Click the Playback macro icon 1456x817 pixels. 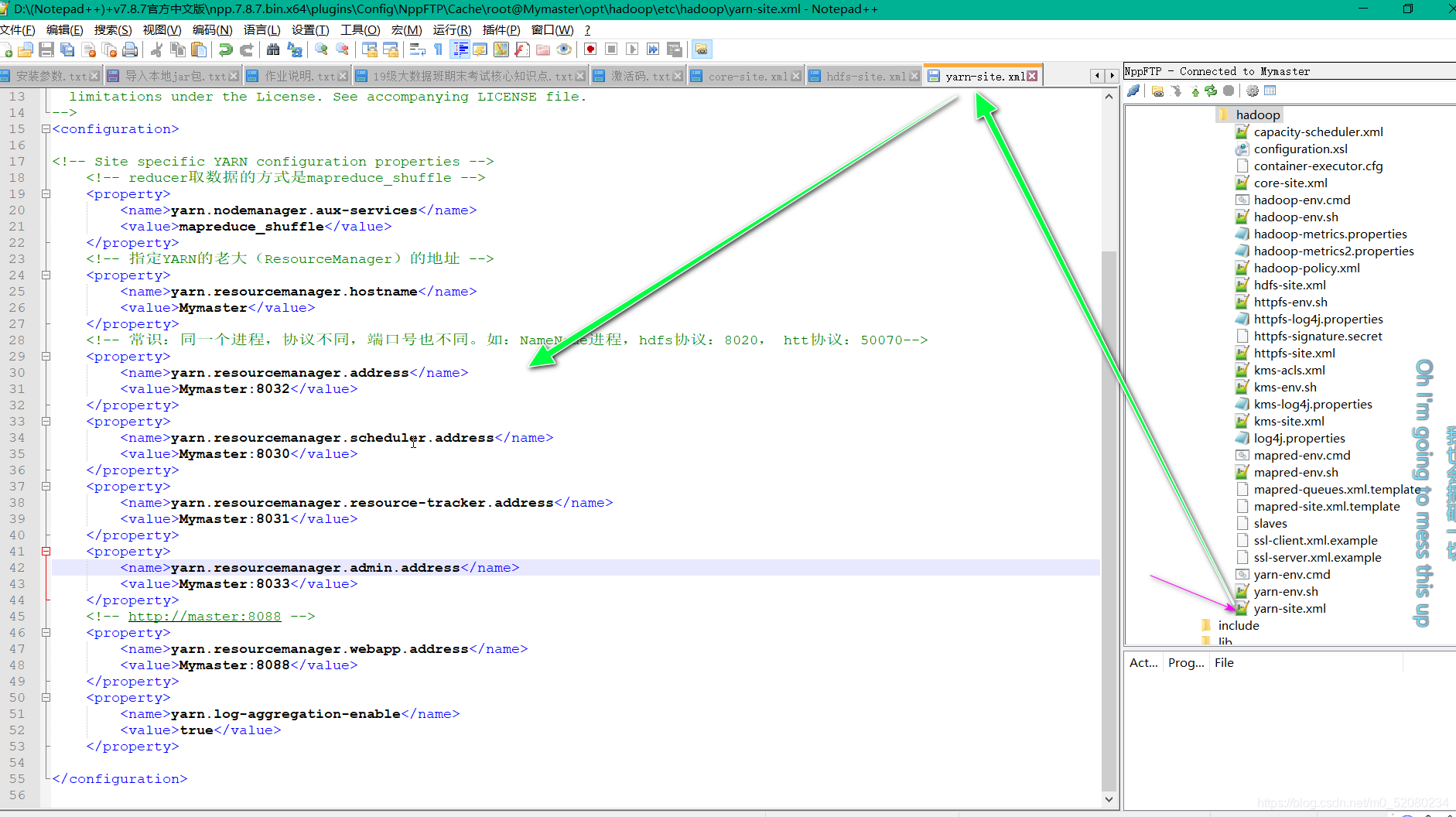coord(632,50)
